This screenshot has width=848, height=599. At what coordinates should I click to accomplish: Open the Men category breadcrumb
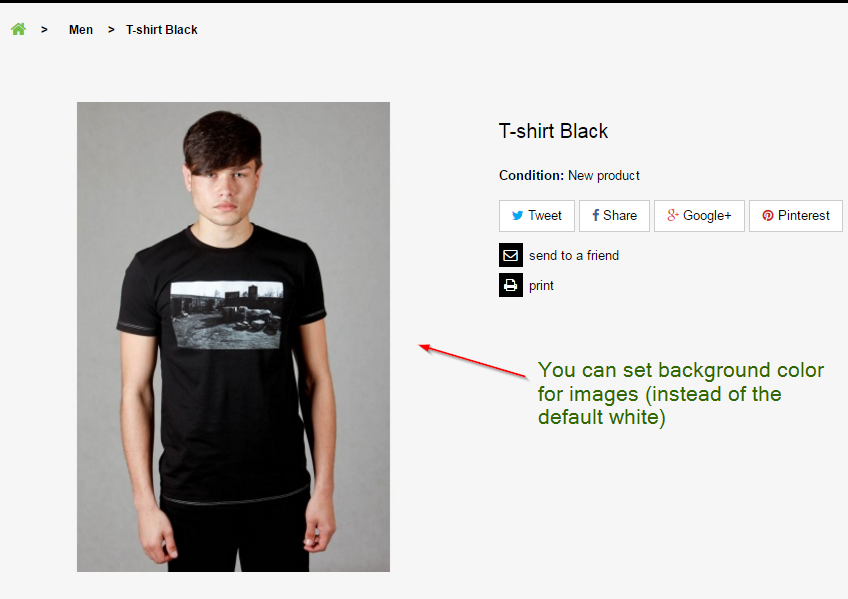click(x=81, y=30)
